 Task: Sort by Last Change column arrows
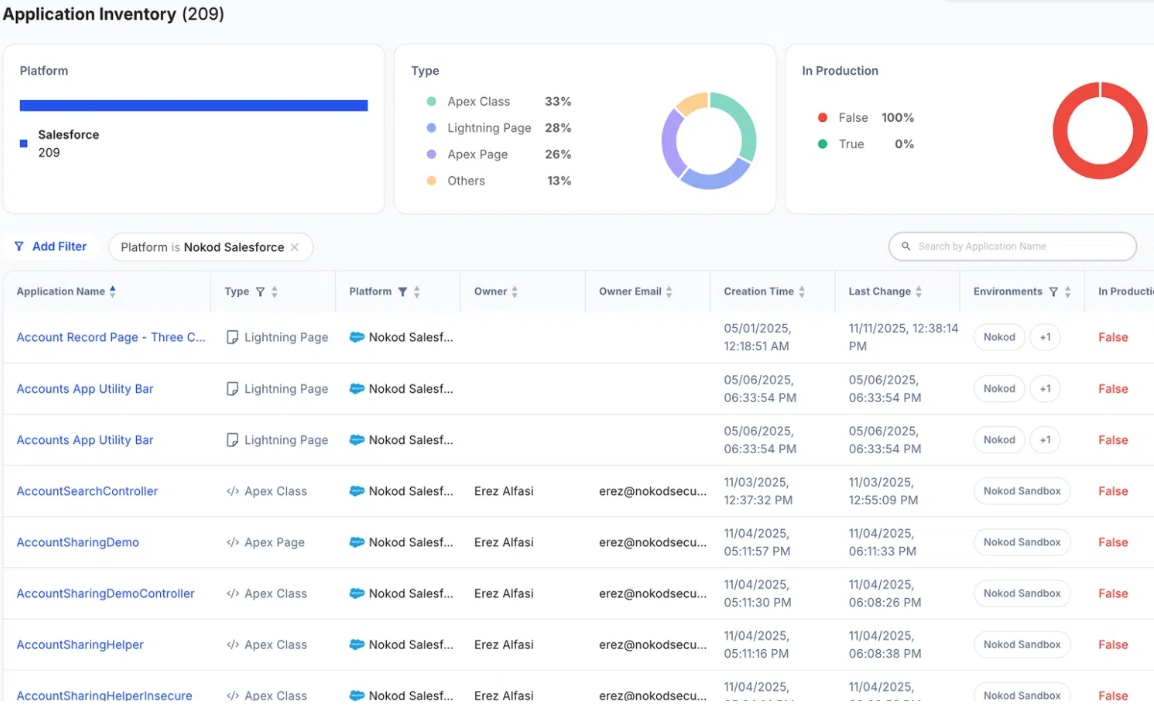[x=918, y=292]
